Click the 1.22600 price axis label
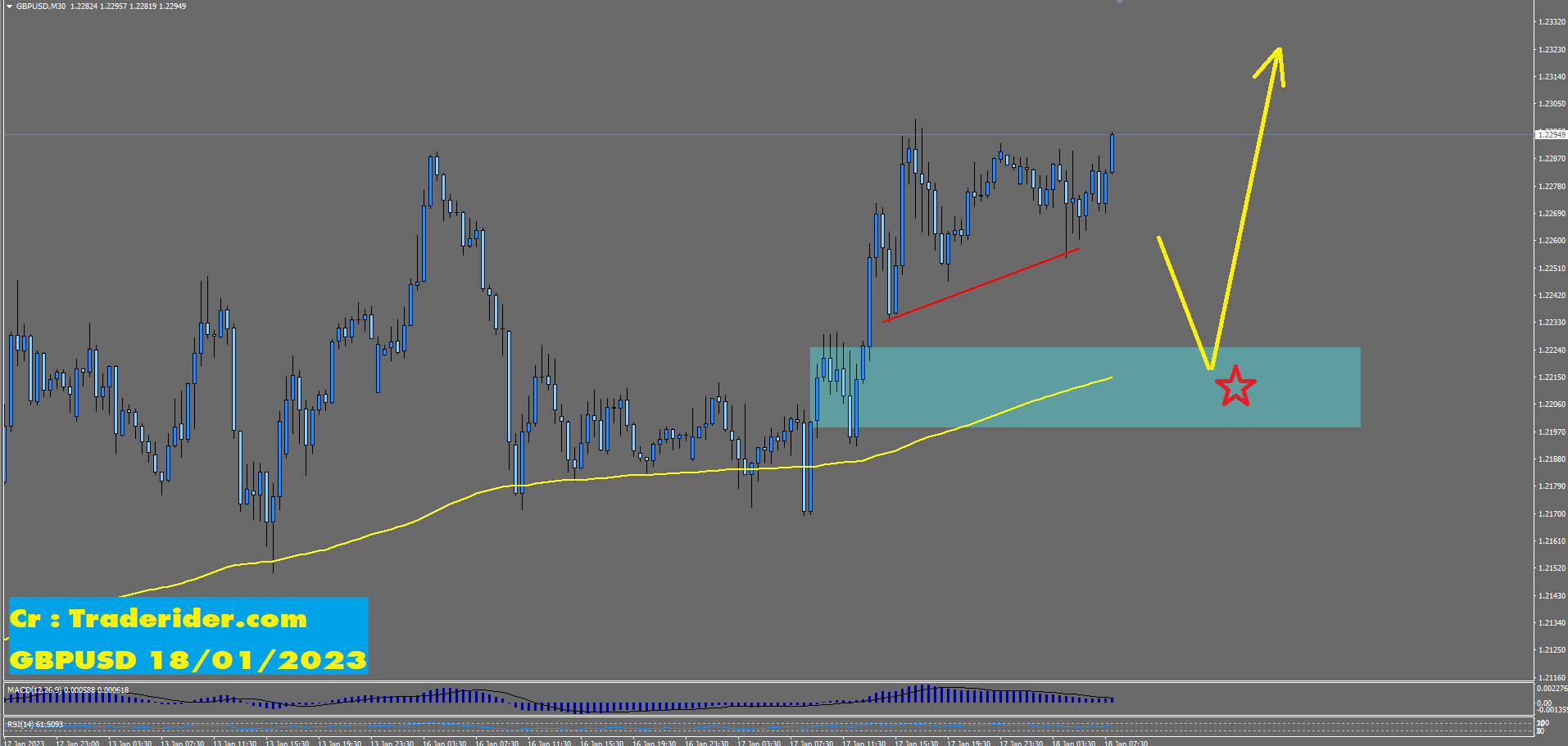The image size is (1568, 746). tap(1552, 241)
